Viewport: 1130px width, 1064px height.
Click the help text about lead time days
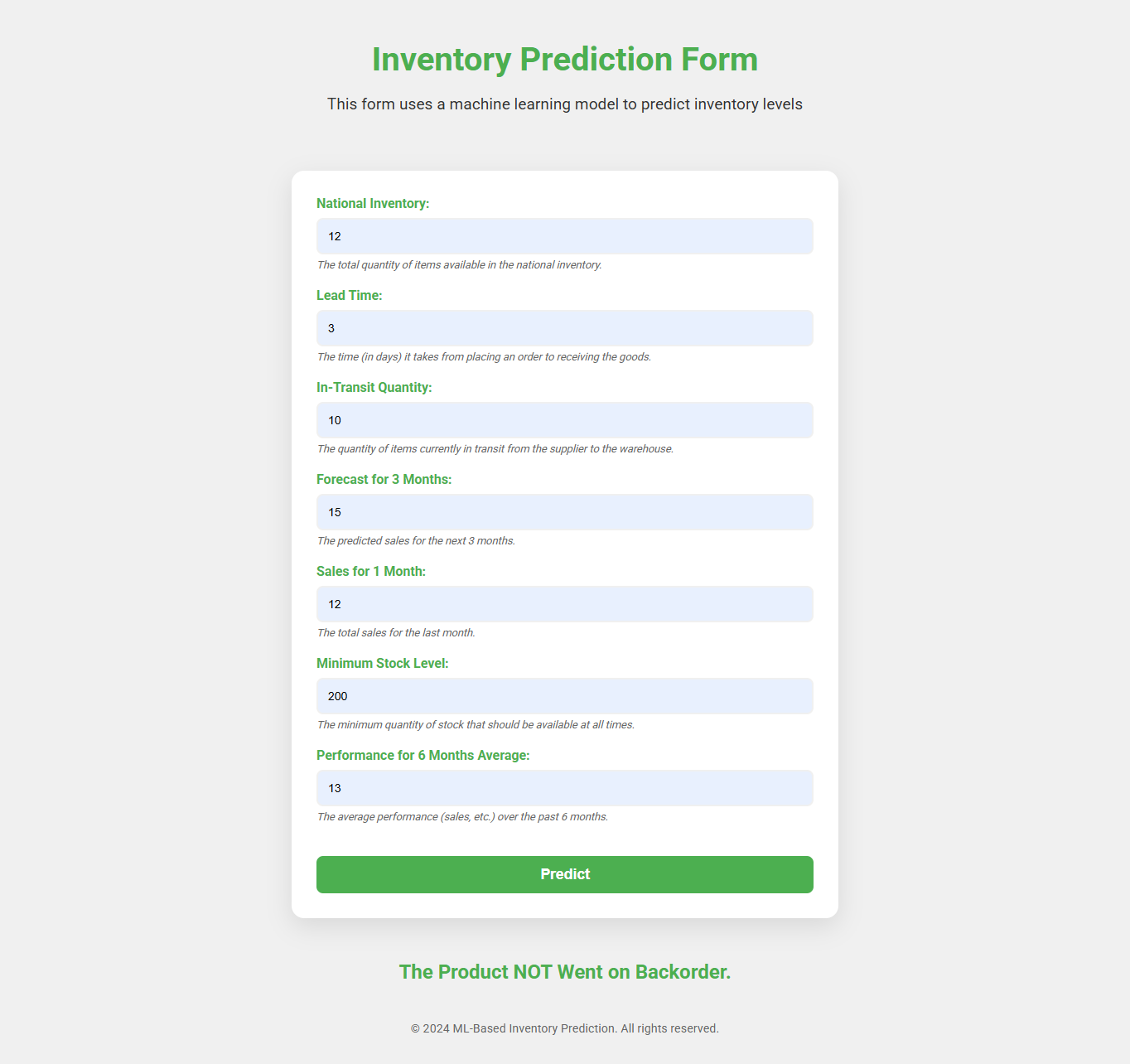pyautogui.click(x=484, y=357)
